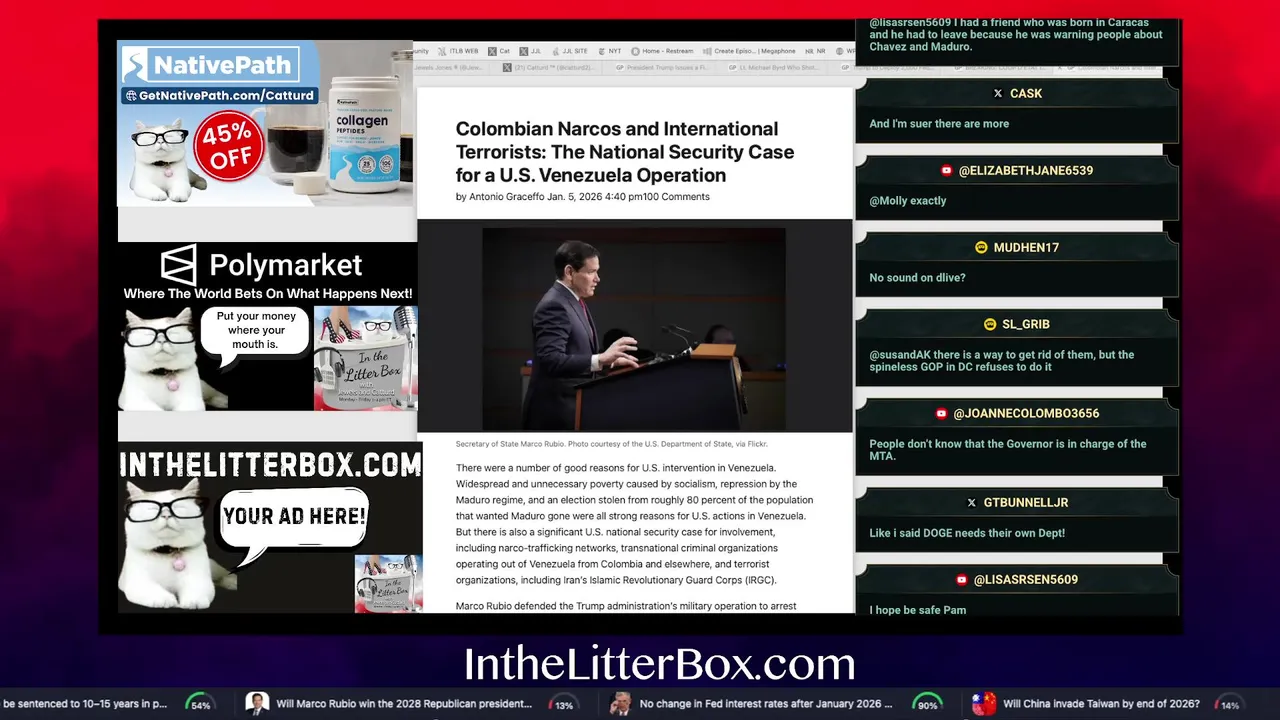1280x720 pixels.
Task: Open the JJL SITE bookmark
Action: click(x=569, y=51)
